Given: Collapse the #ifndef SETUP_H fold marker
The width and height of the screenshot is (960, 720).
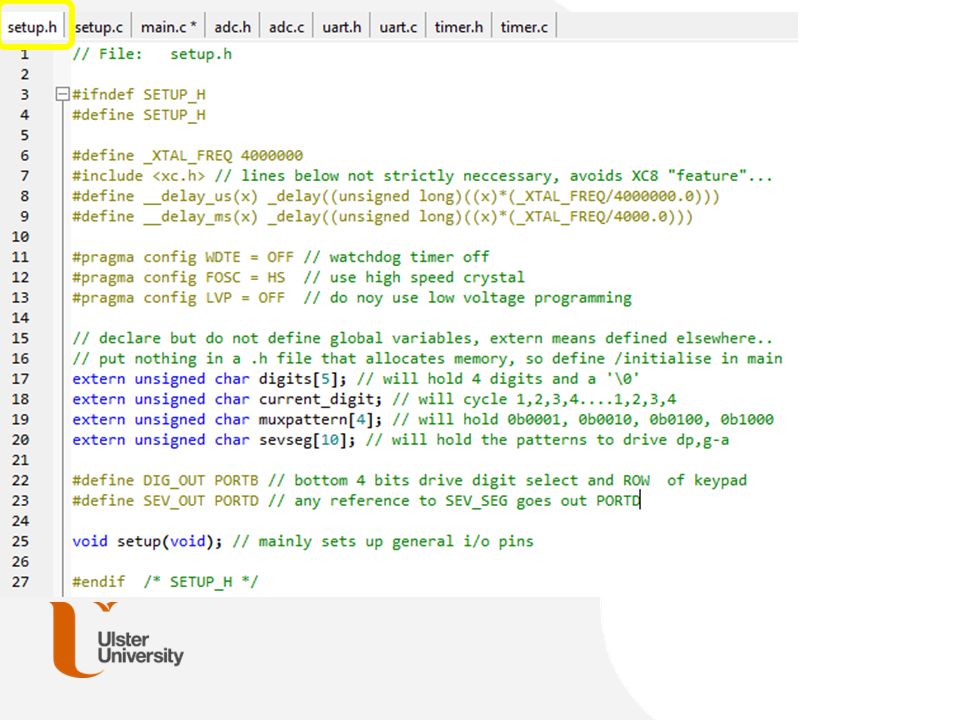Looking at the screenshot, I should point(62,94).
